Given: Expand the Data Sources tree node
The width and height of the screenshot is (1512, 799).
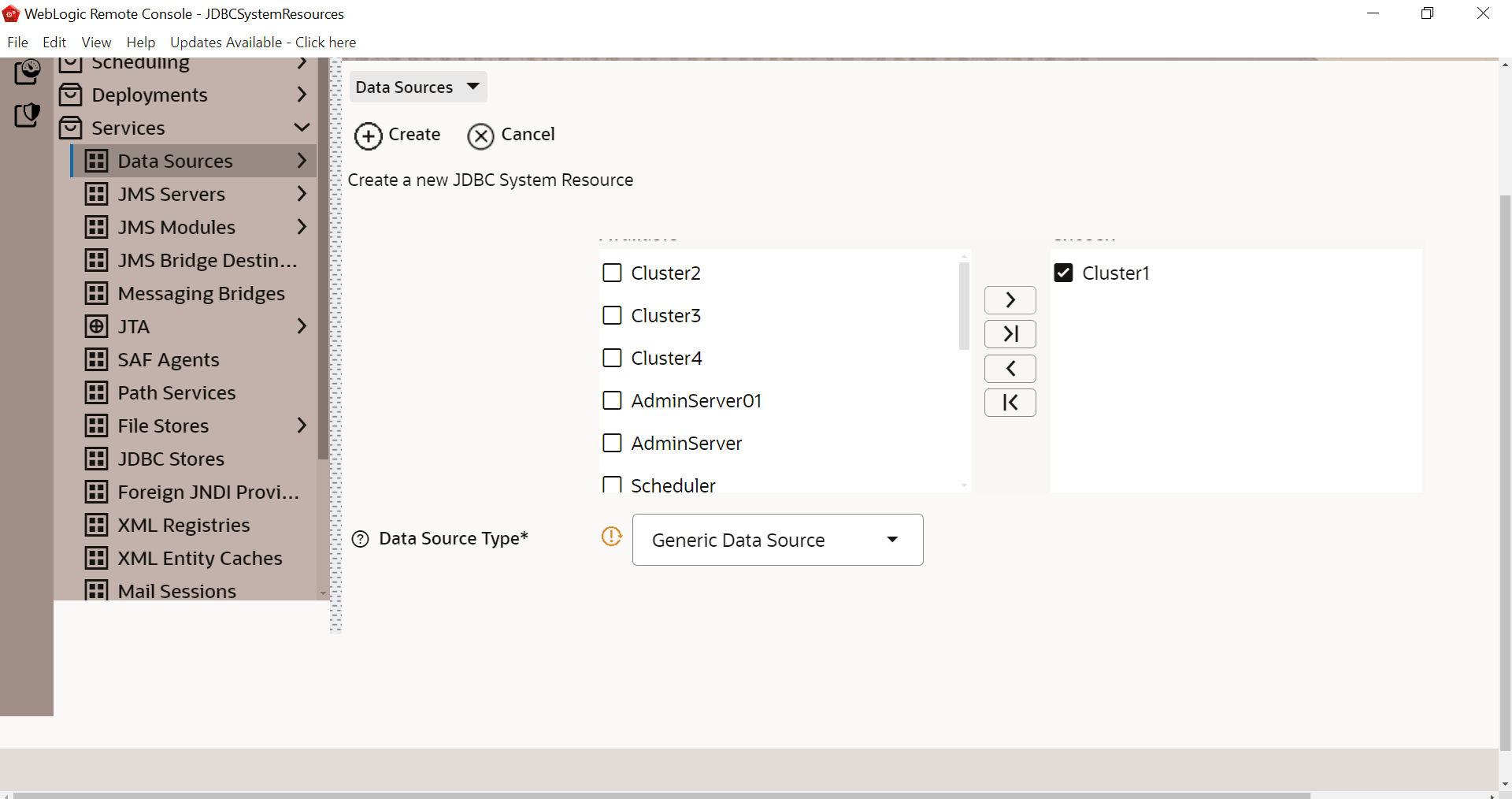Looking at the screenshot, I should 302,161.
